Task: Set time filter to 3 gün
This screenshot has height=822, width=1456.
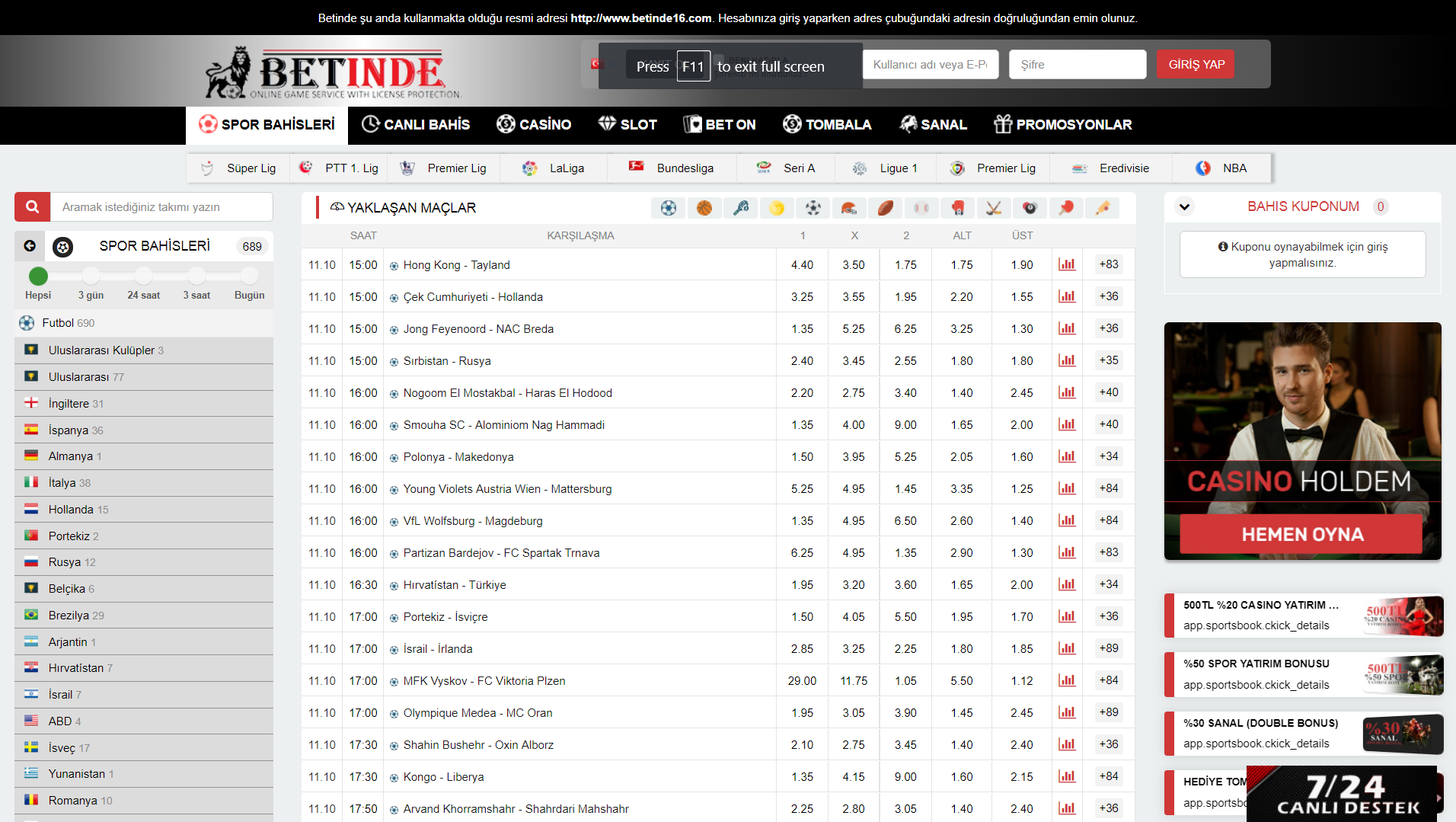Action: (91, 277)
